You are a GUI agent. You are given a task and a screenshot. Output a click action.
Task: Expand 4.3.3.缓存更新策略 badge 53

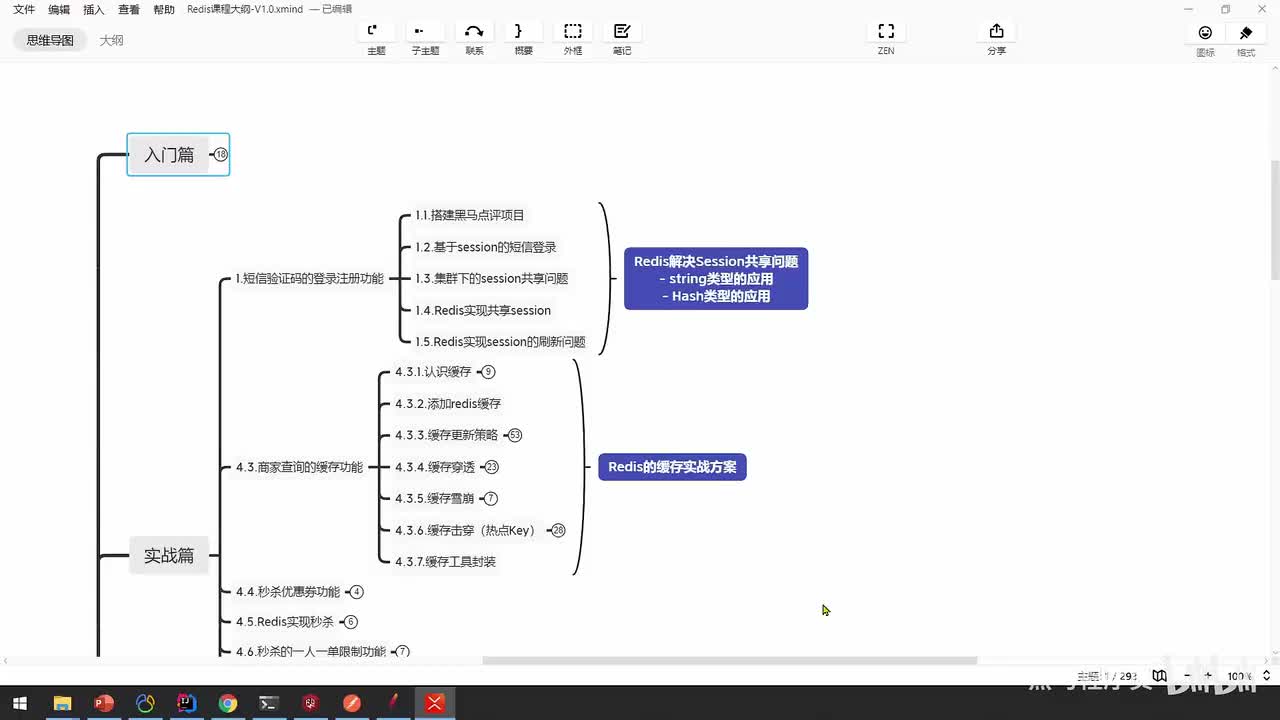515,435
